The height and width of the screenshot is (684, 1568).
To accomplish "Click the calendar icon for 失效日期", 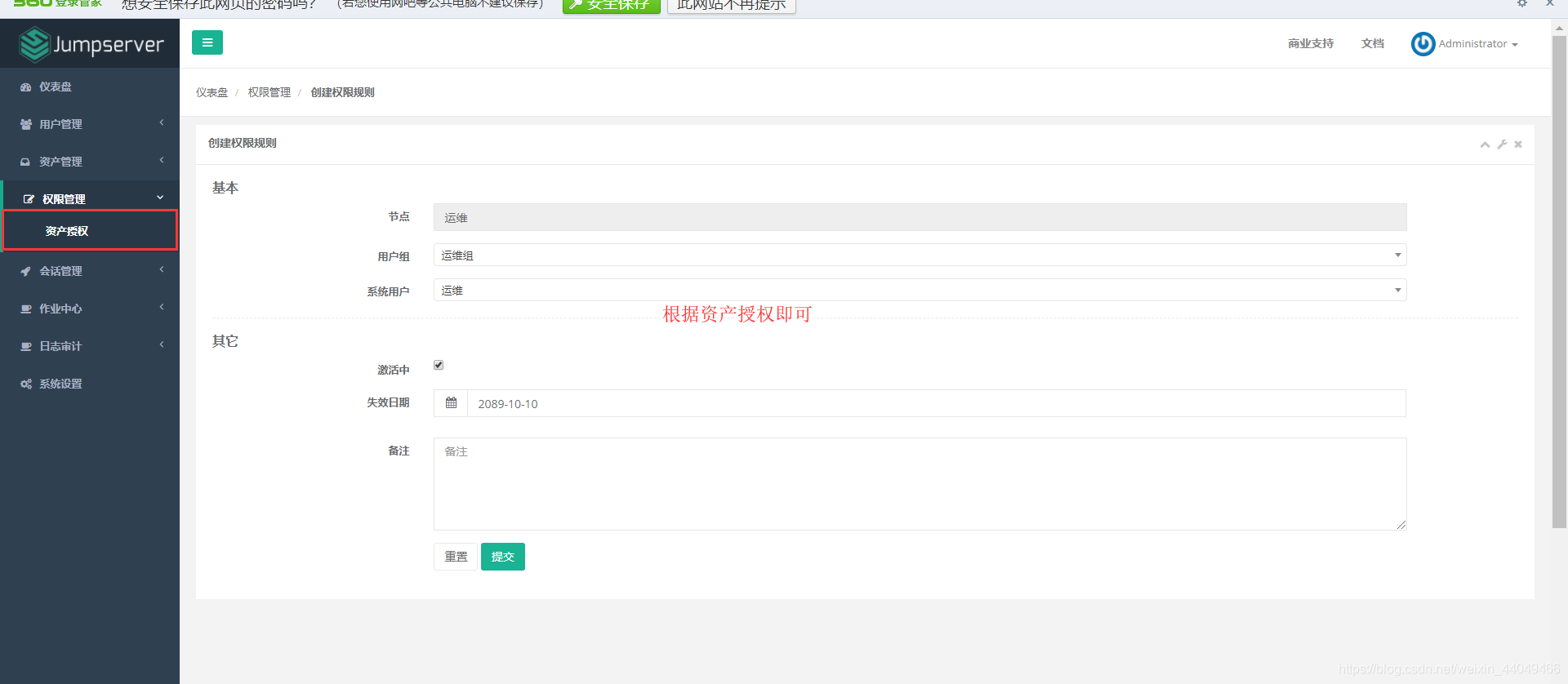I will 451,403.
